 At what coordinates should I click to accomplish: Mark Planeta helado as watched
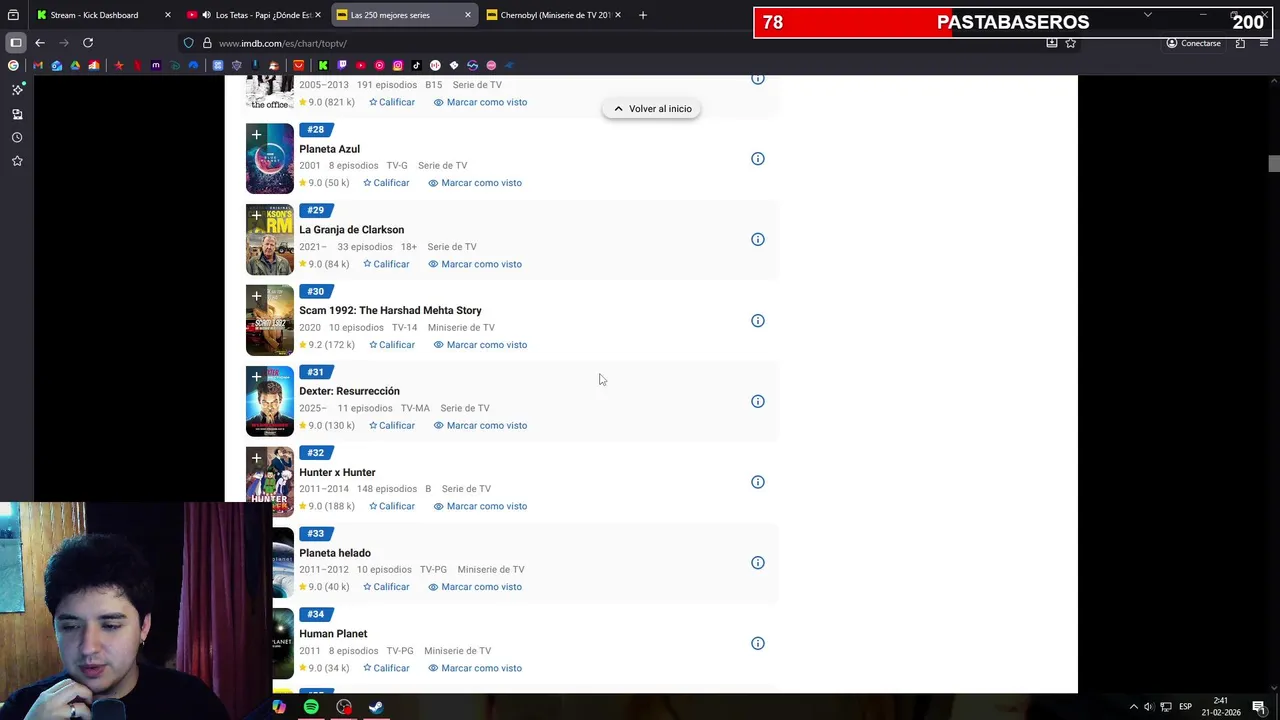tap(475, 587)
